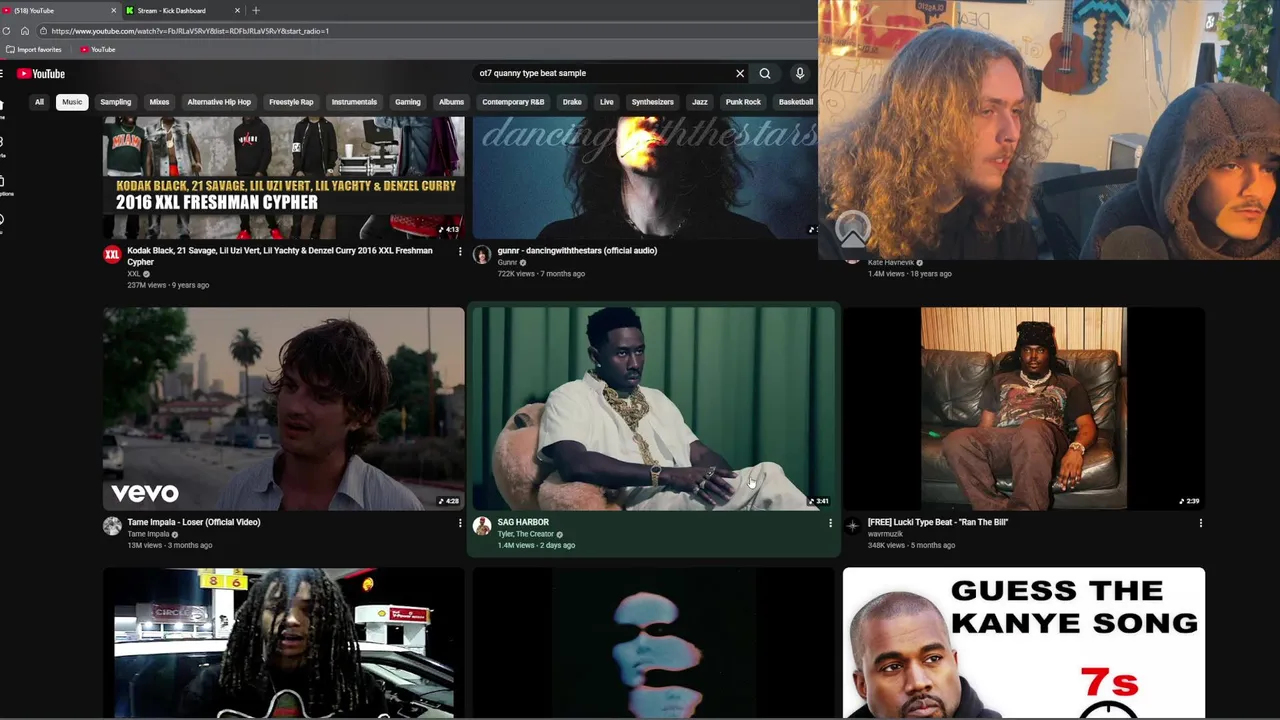Filter by the Albums chip
Image resolution: width=1280 pixels, height=720 pixels.
click(451, 102)
